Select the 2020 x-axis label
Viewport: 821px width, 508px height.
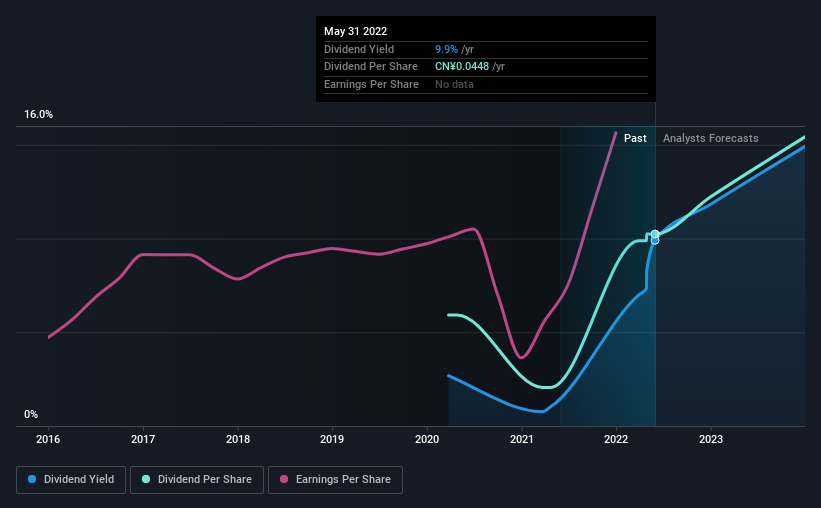[x=427, y=439]
